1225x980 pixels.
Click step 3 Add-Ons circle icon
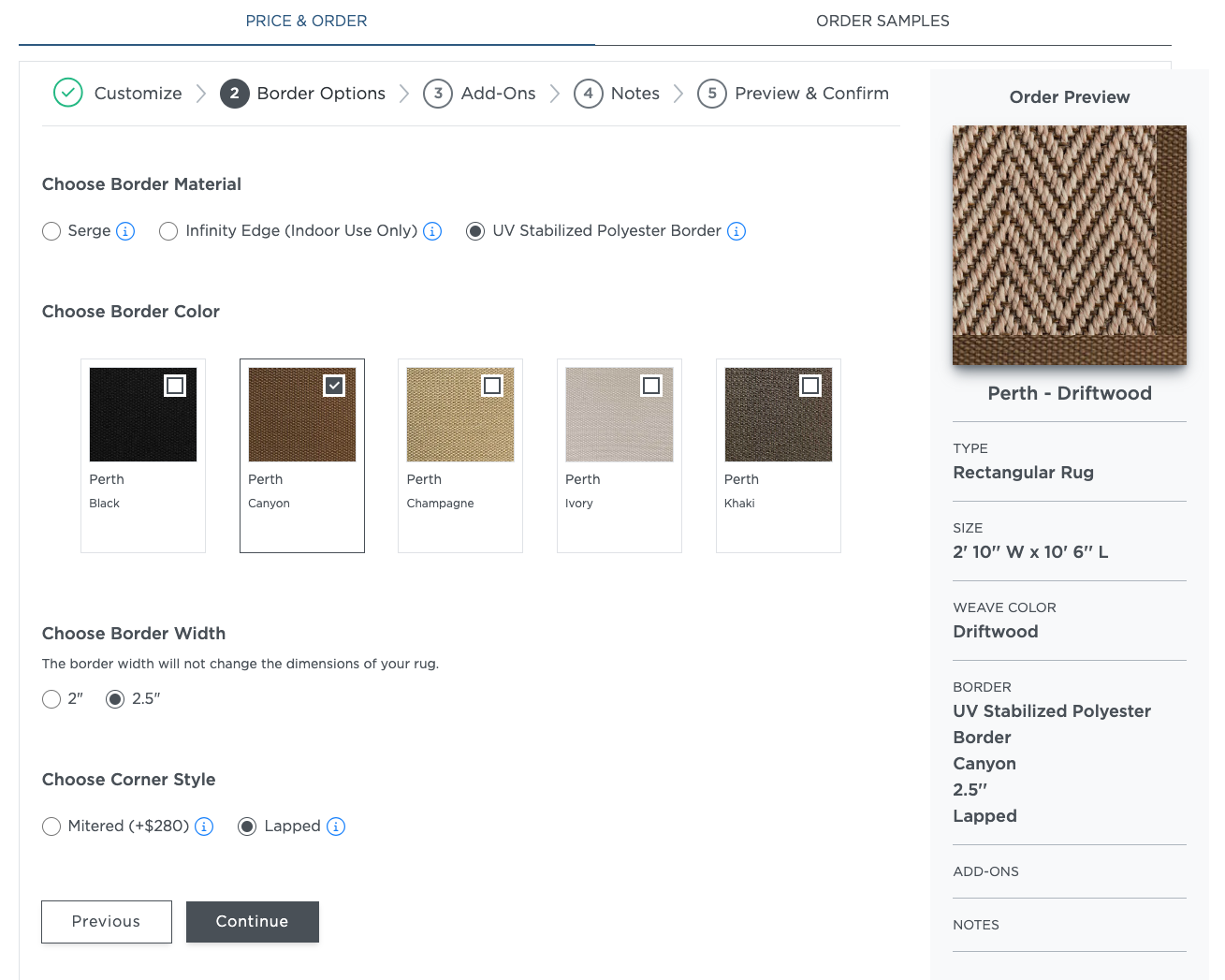point(438,94)
